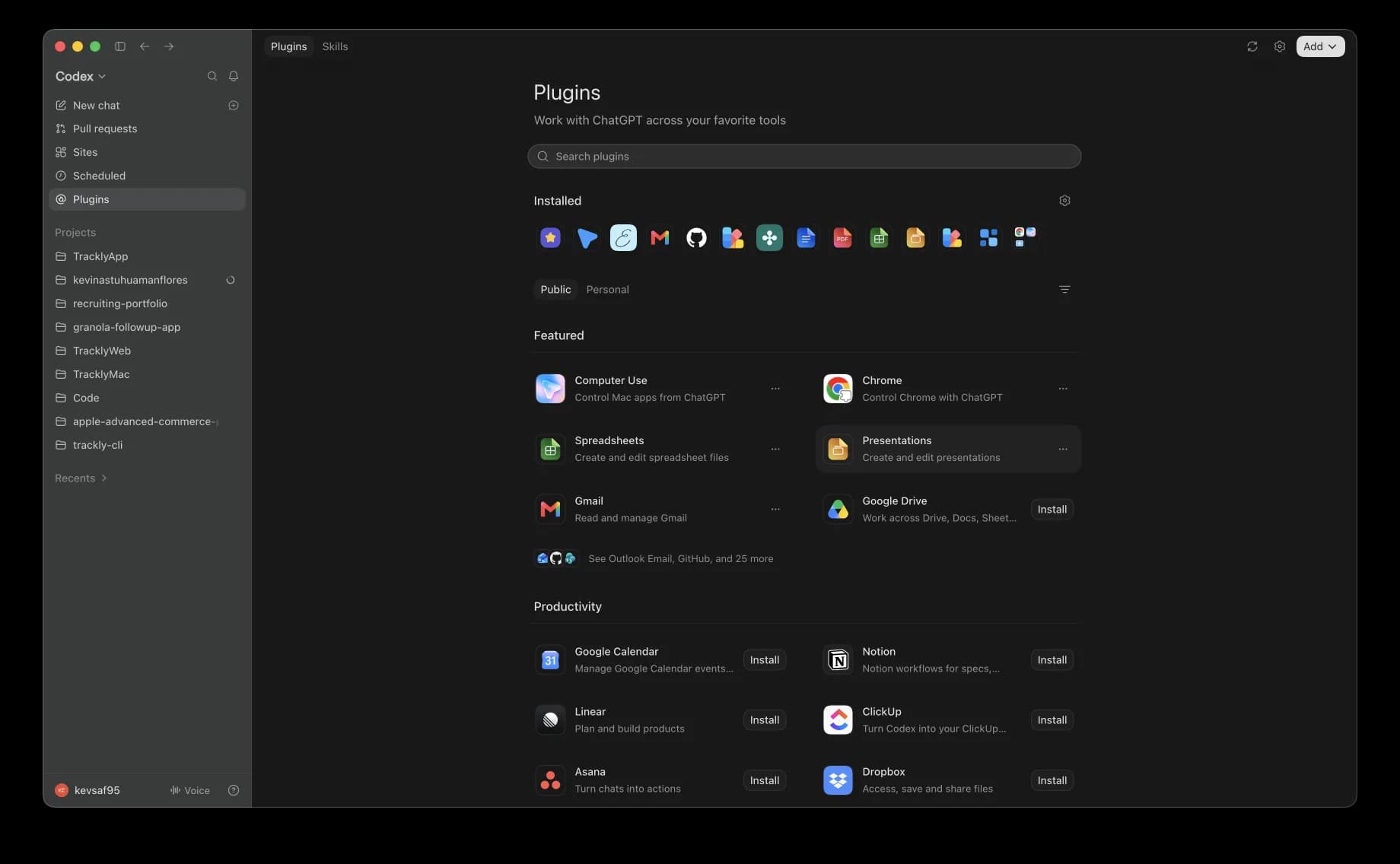This screenshot has width=1400, height=864.
Task: Install the ClickUp plugin
Action: pos(1052,720)
